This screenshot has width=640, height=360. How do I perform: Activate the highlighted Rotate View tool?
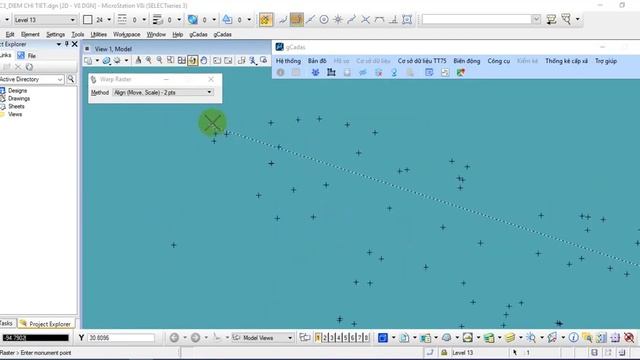tap(193, 61)
